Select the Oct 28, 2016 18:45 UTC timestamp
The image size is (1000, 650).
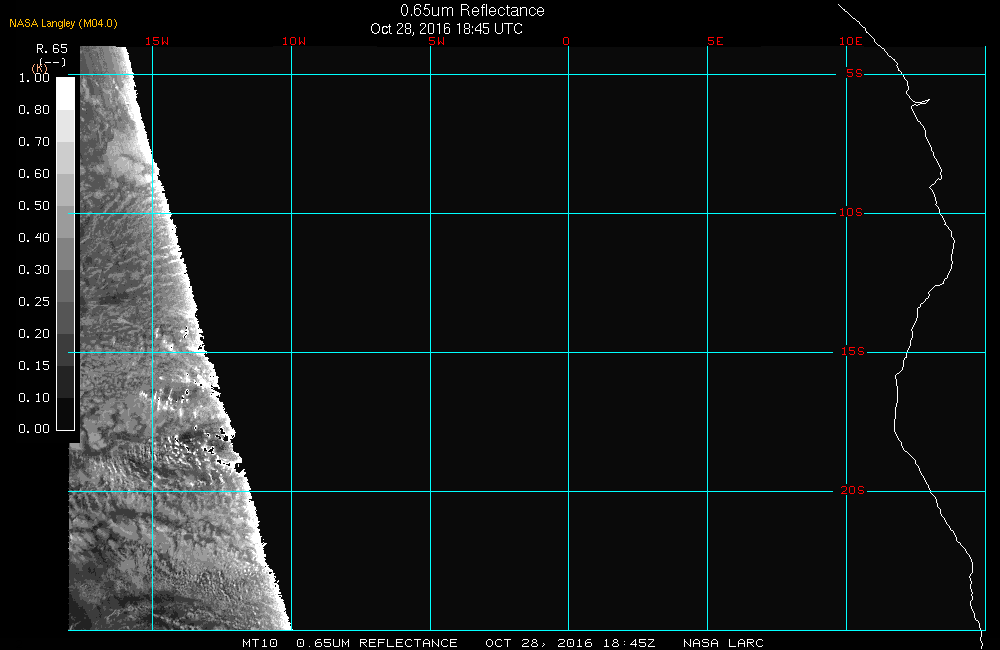tap(446, 29)
